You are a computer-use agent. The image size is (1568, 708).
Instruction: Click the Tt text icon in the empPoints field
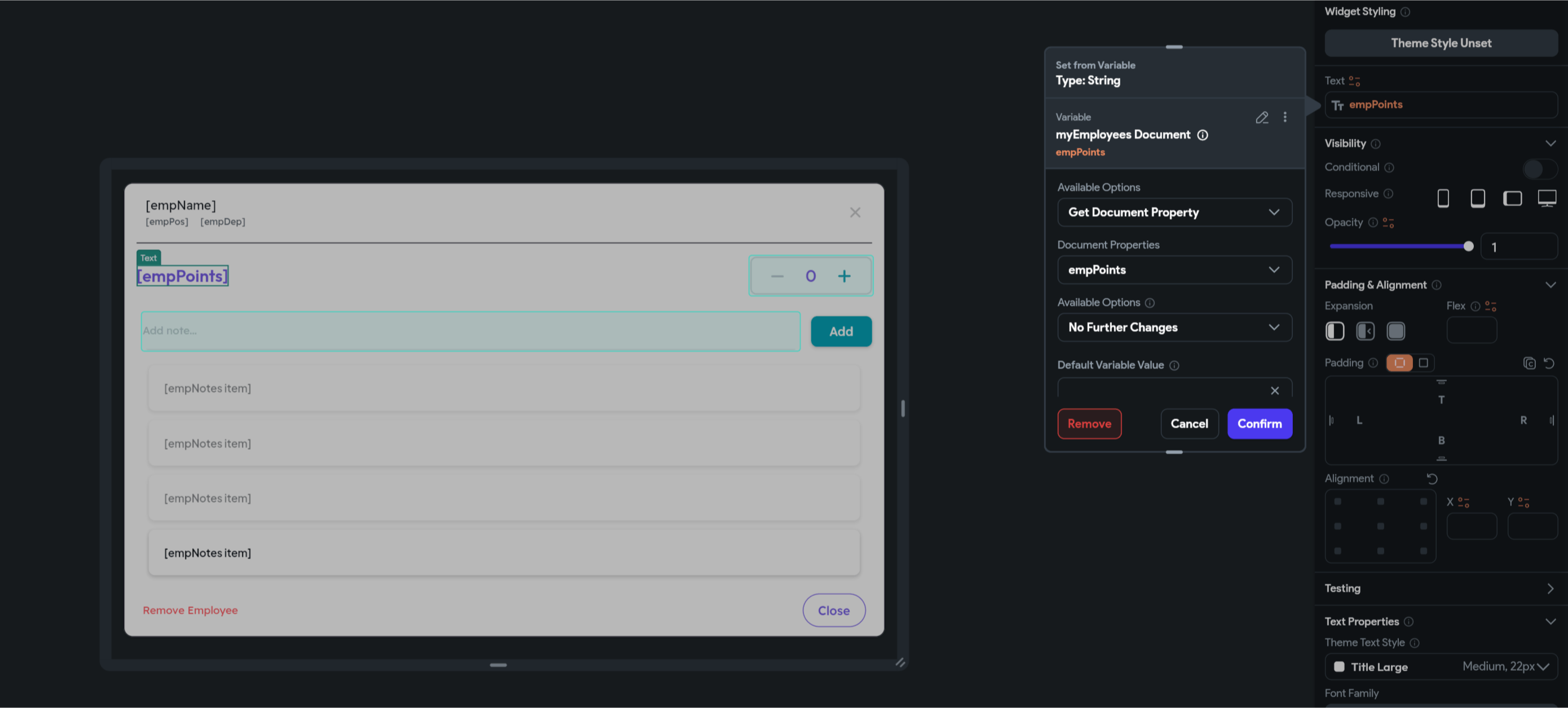click(x=1338, y=105)
